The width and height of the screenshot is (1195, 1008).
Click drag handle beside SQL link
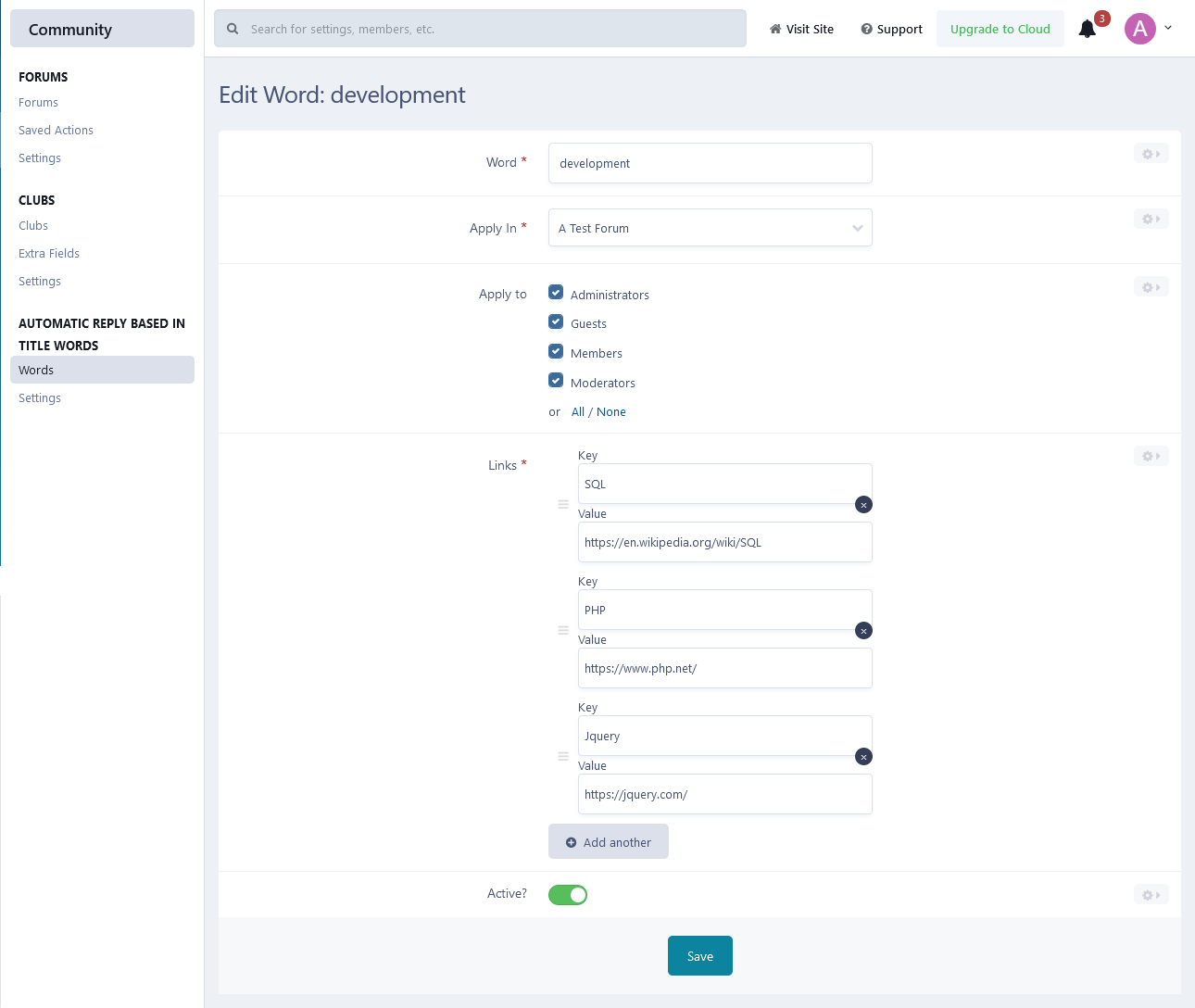(x=563, y=505)
